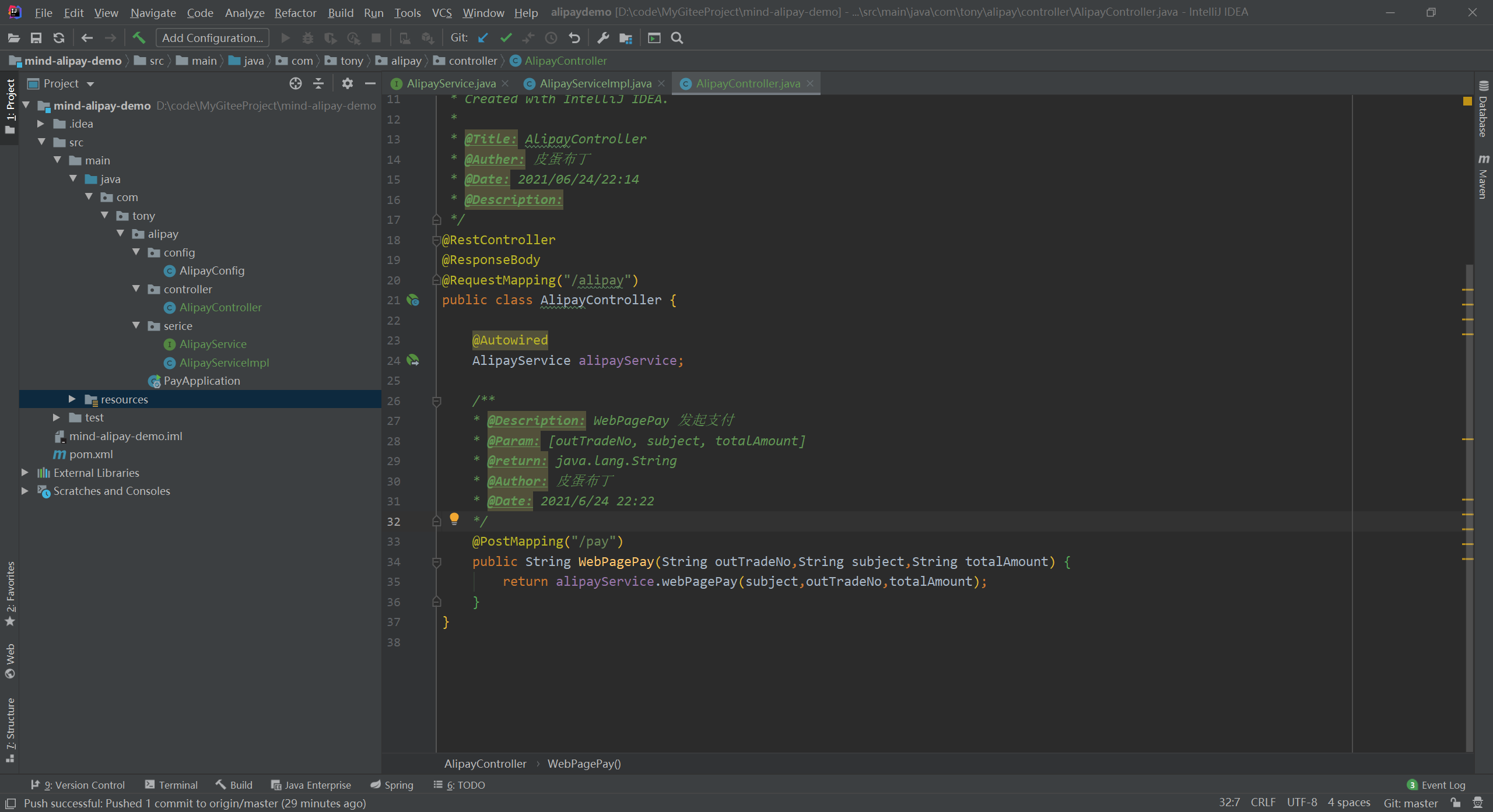Switch to AlipayServiceImpl.java tab

pyautogui.click(x=595, y=83)
